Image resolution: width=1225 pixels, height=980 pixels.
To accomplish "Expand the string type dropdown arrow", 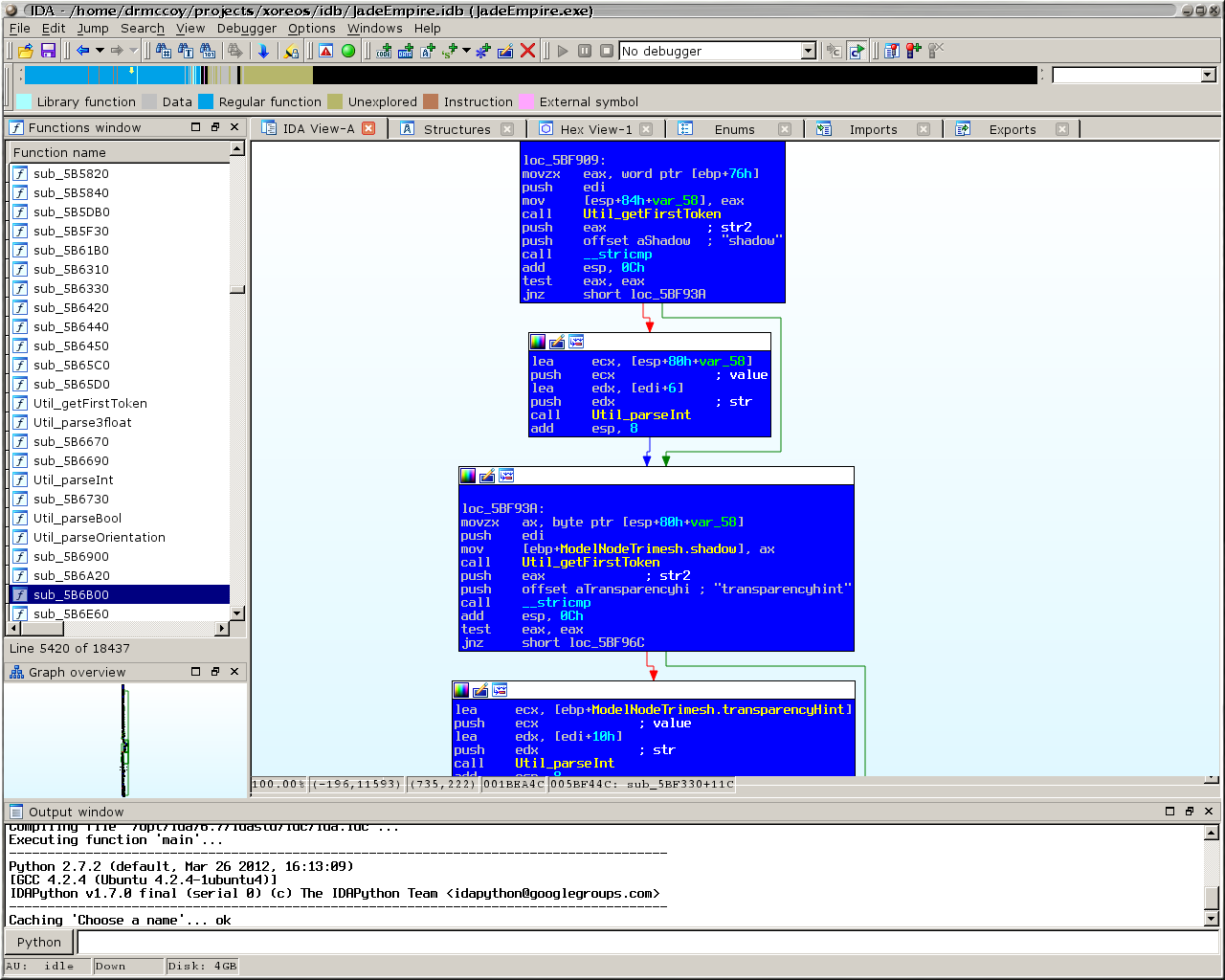I will pyautogui.click(x=466, y=51).
